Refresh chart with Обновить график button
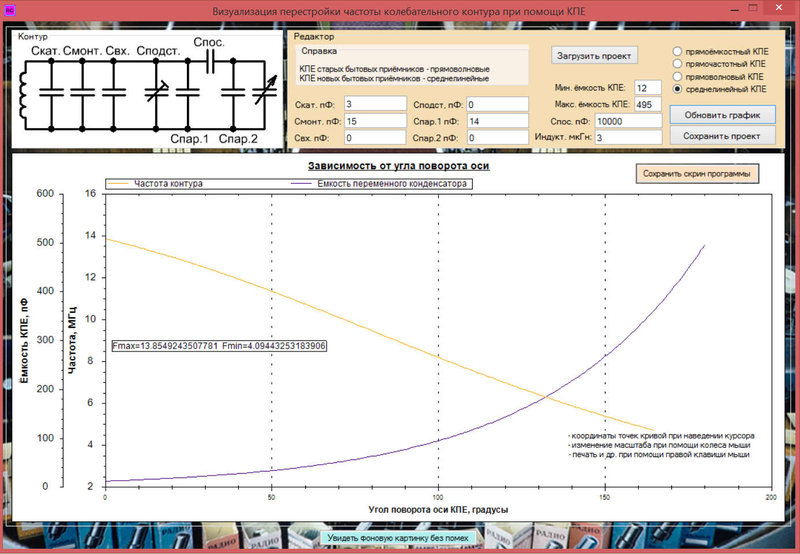The height and width of the screenshot is (554, 800). 722,115
